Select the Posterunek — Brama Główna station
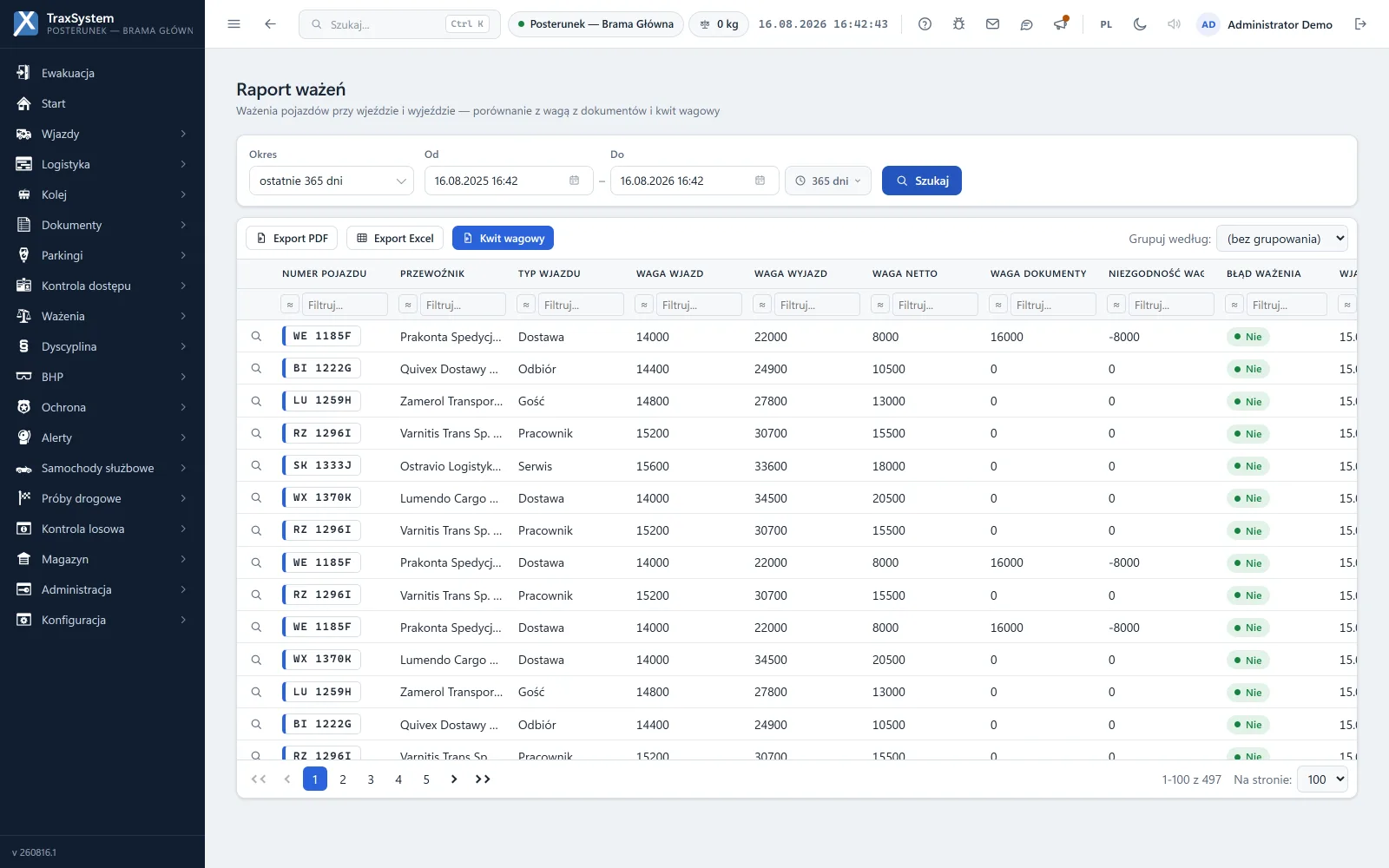Viewport: 1389px width, 868px height. click(596, 24)
